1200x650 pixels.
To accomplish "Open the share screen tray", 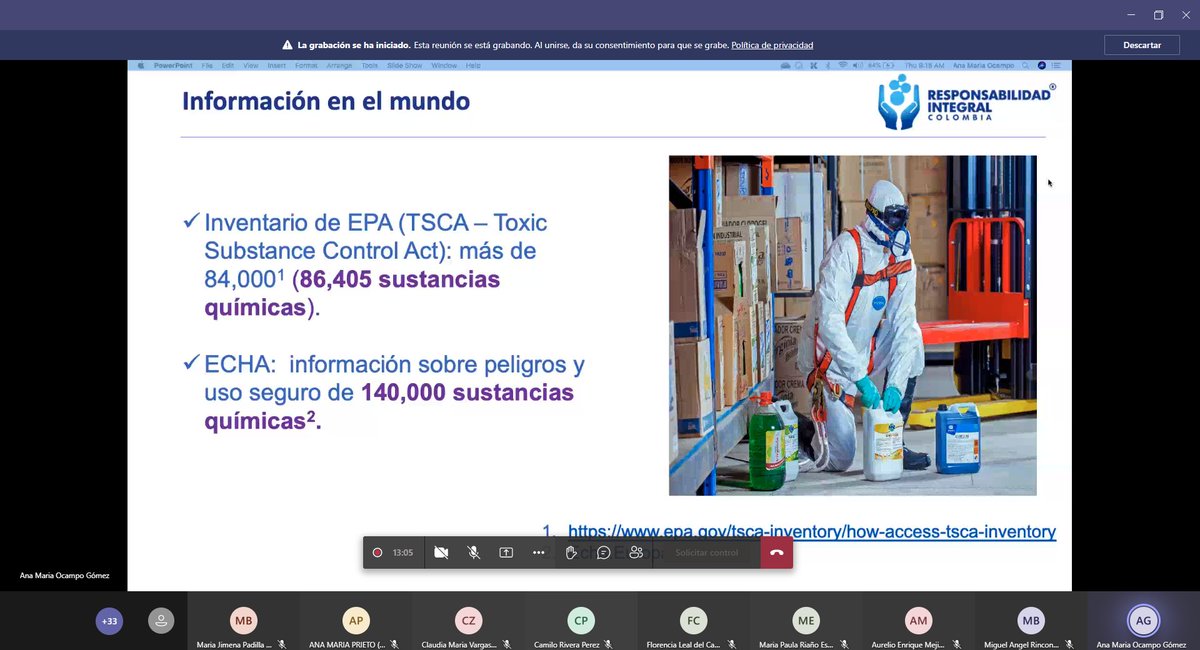I will pos(506,552).
